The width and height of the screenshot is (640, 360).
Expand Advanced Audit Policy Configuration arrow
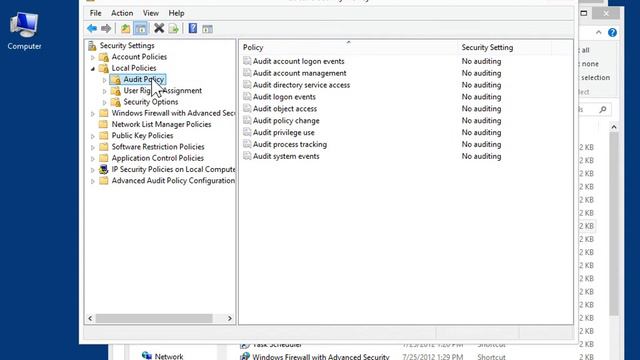93,181
